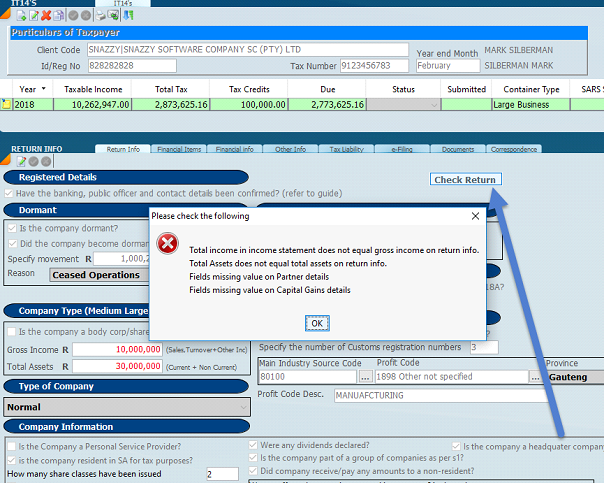Toggle 'Is the company dormant?' checkbox
This screenshot has width=605, height=483.
point(10,228)
